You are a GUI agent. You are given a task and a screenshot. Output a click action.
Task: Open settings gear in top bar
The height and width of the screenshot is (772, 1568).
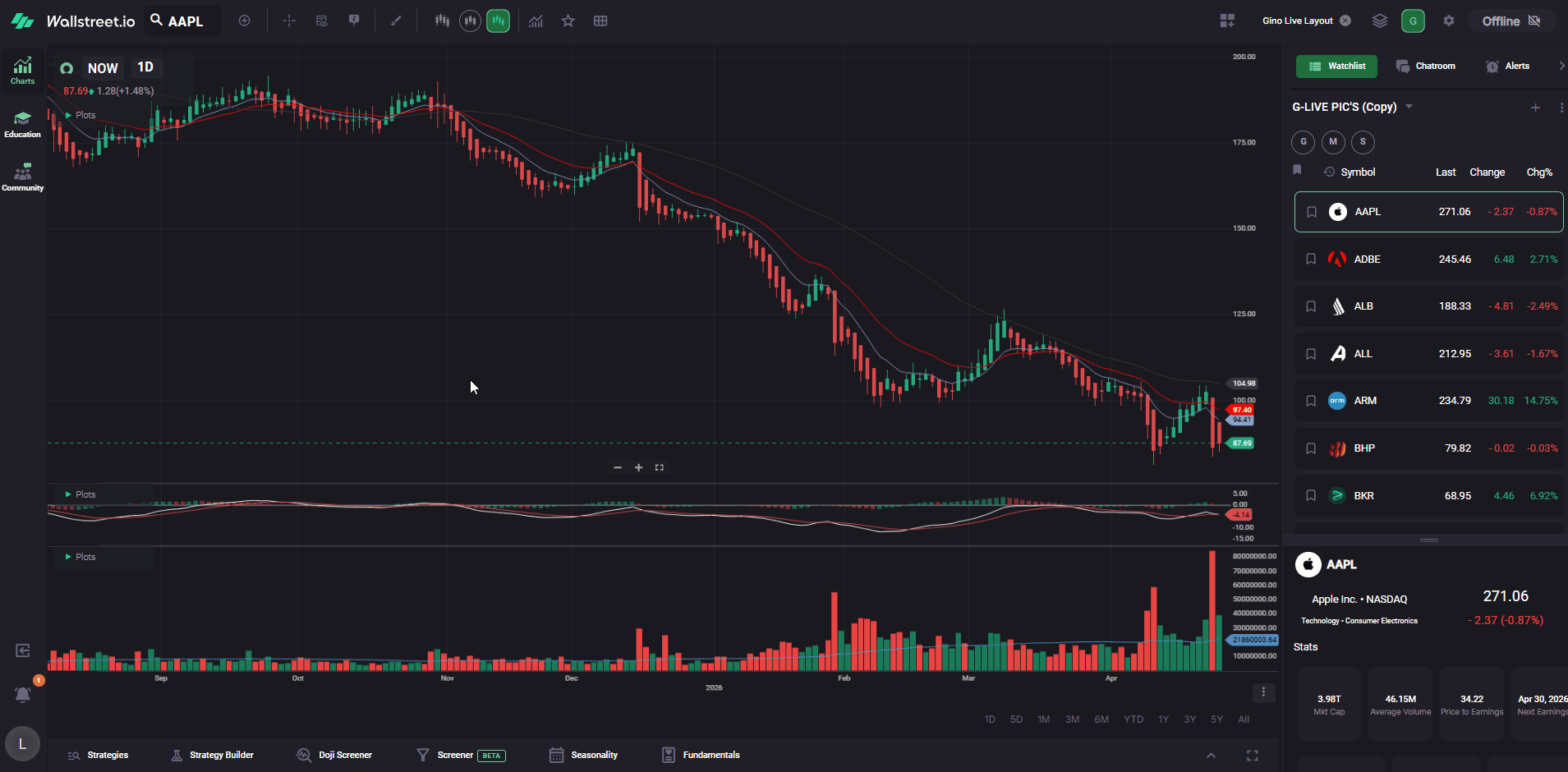click(x=1449, y=21)
